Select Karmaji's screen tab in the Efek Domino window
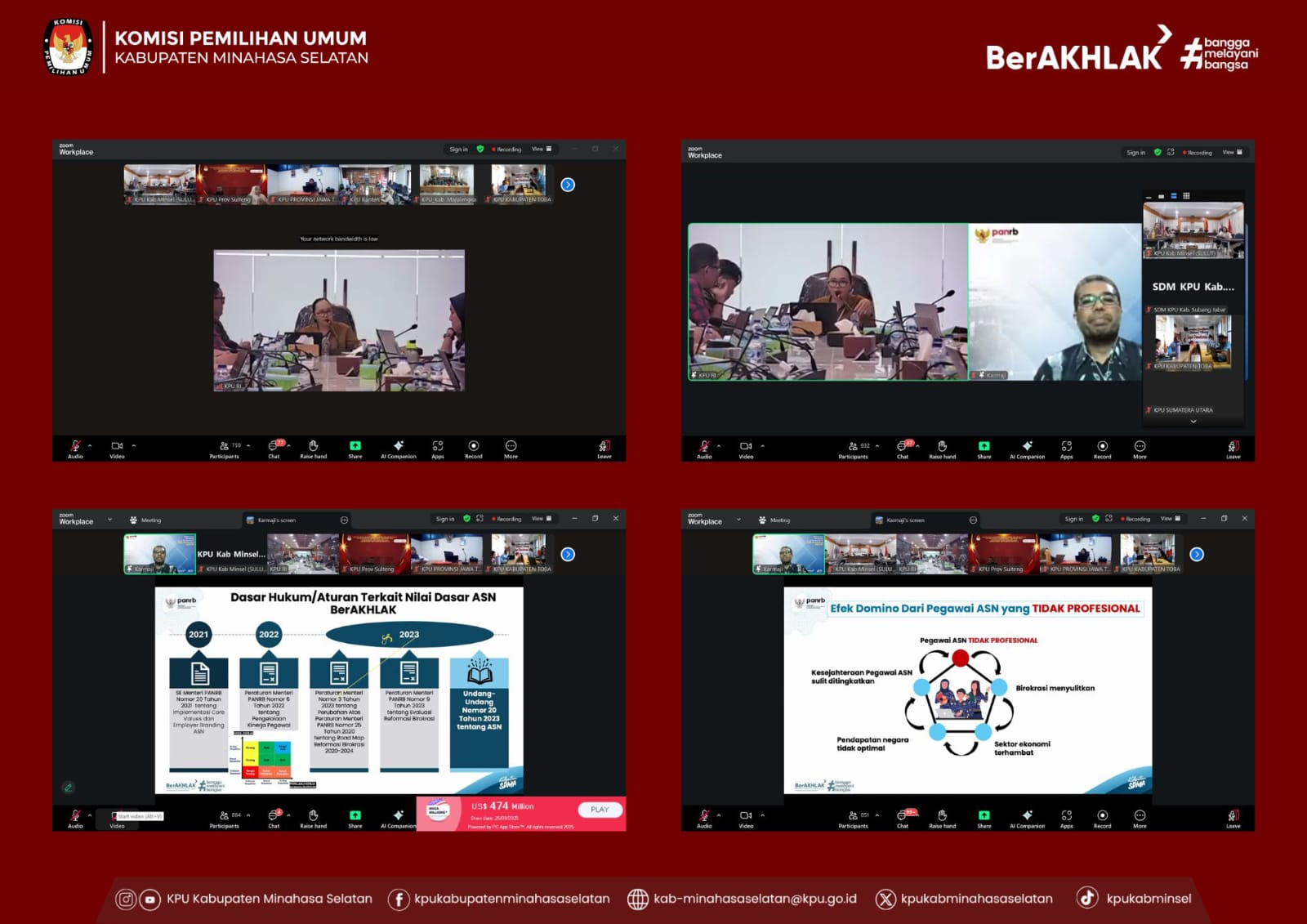1307x924 pixels. point(905,520)
